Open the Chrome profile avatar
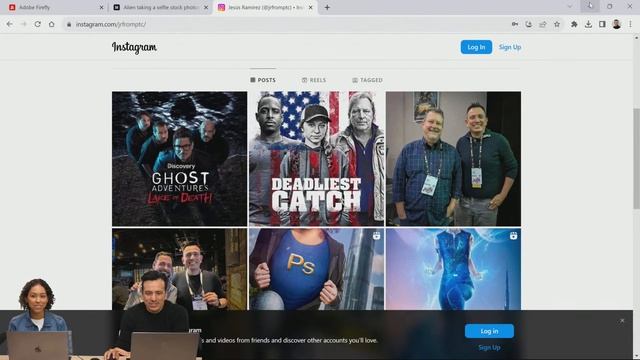This screenshot has height=360, width=640. [x=616, y=24]
